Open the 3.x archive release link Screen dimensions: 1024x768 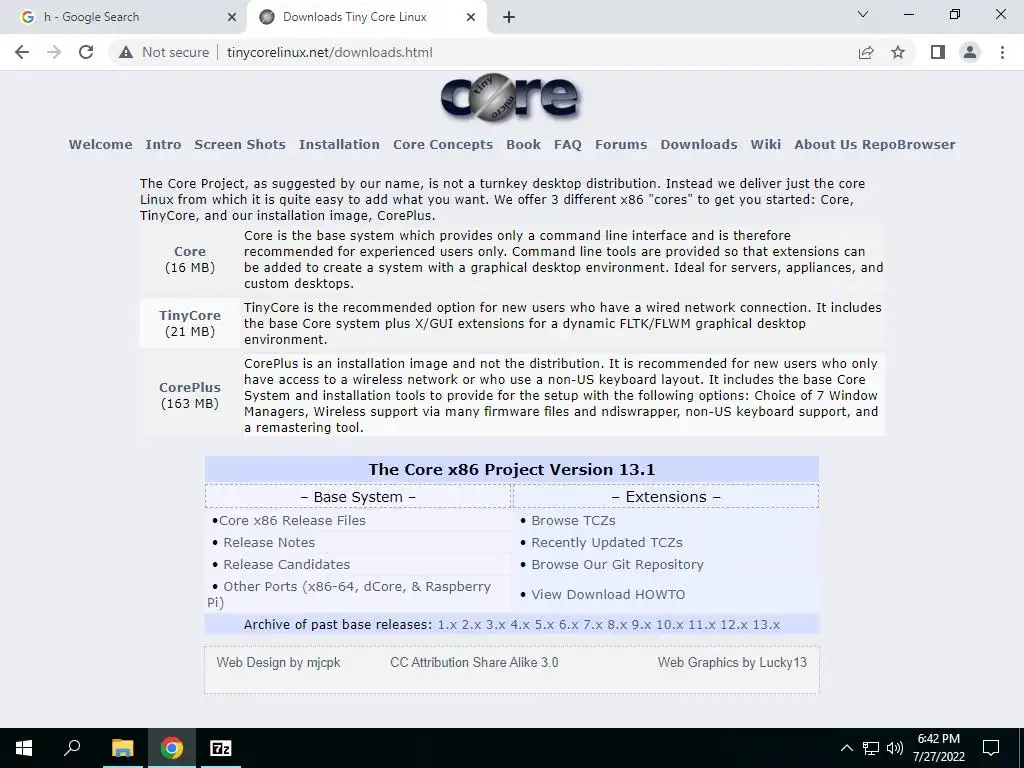click(x=496, y=624)
